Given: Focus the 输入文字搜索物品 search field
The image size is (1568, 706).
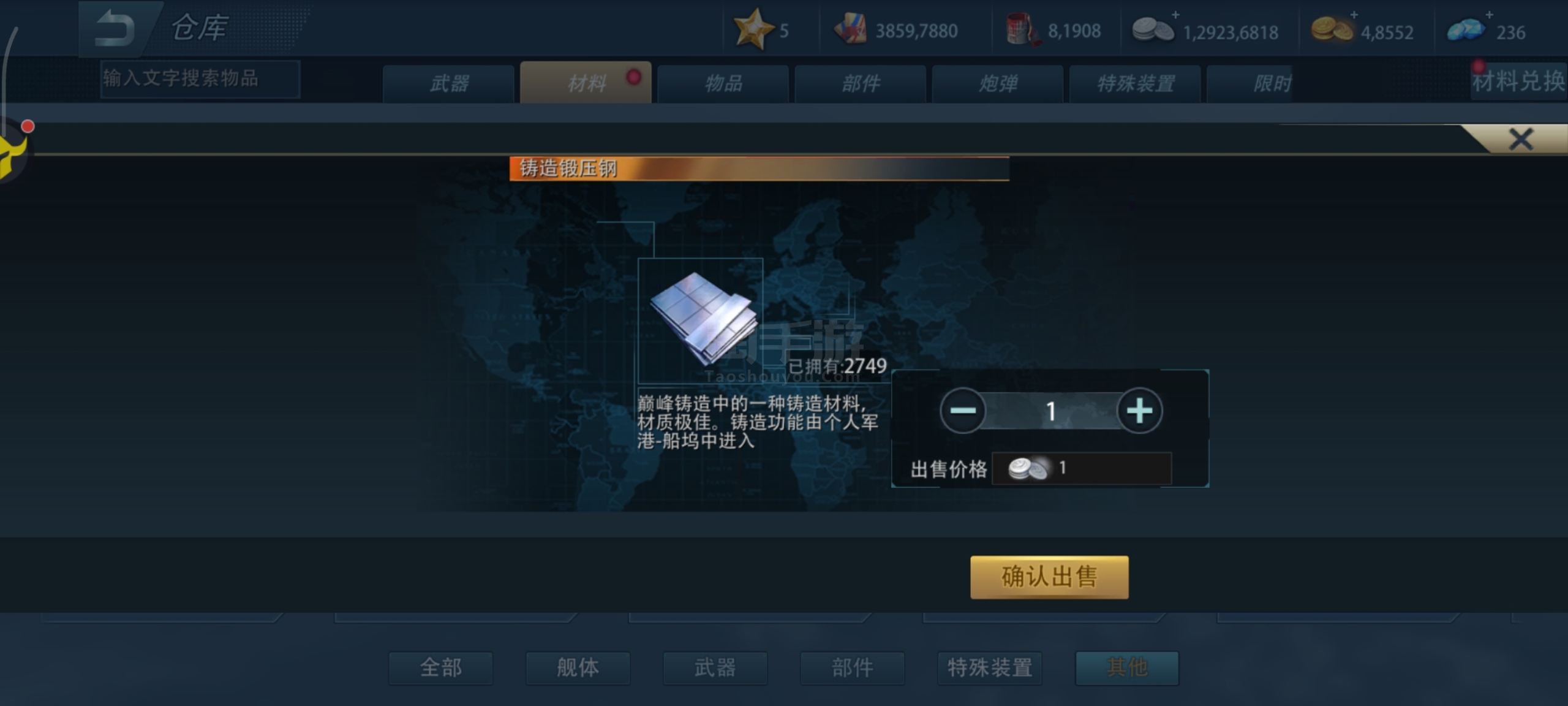Looking at the screenshot, I should (x=200, y=78).
